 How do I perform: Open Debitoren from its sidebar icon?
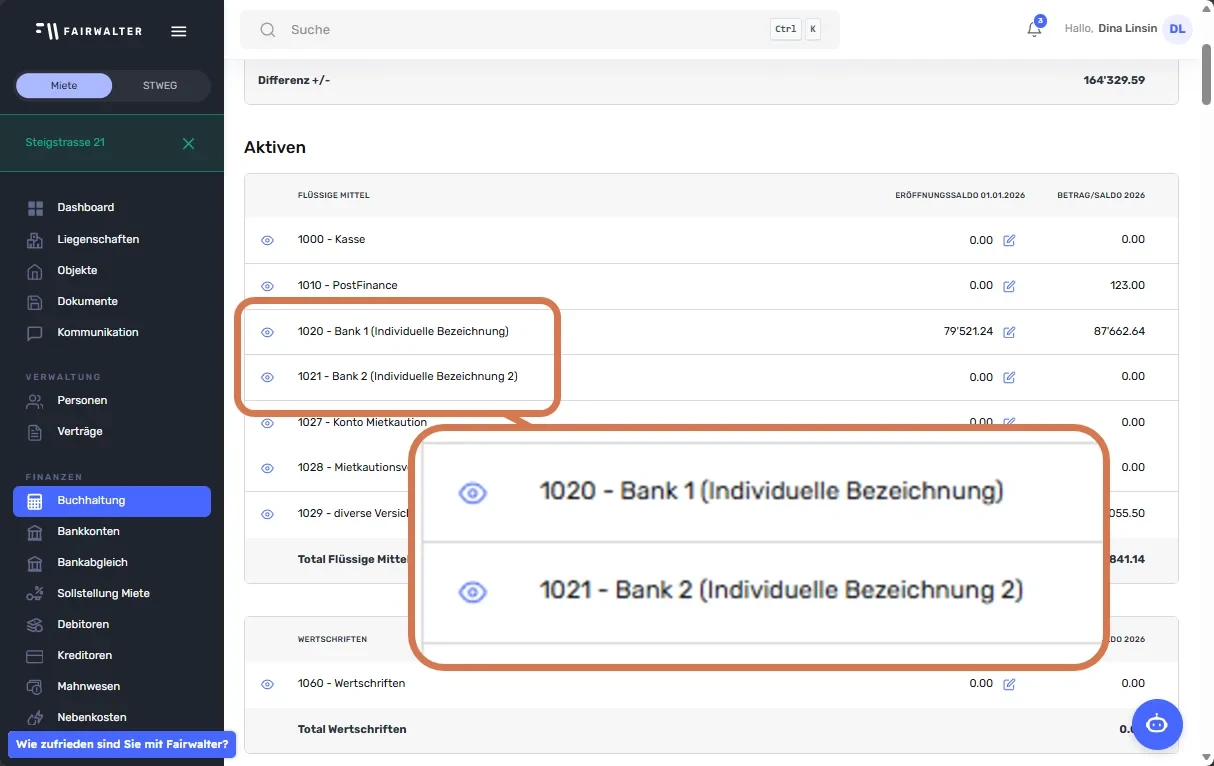(x=35, y=625)
